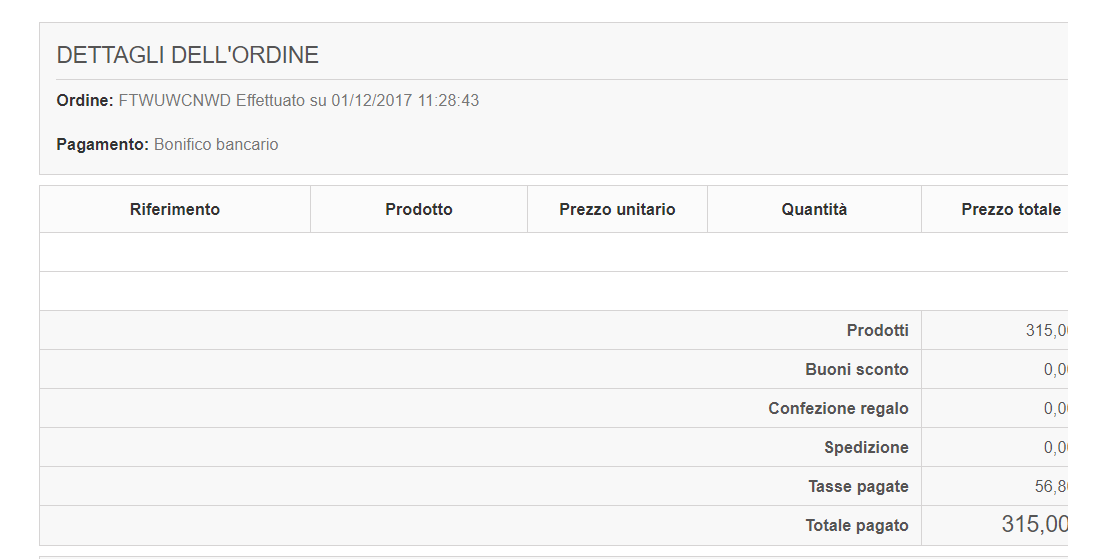Click the Tasse pagate row label
This screenshot has width=1102, height=559.
click(x=858, y=487)
